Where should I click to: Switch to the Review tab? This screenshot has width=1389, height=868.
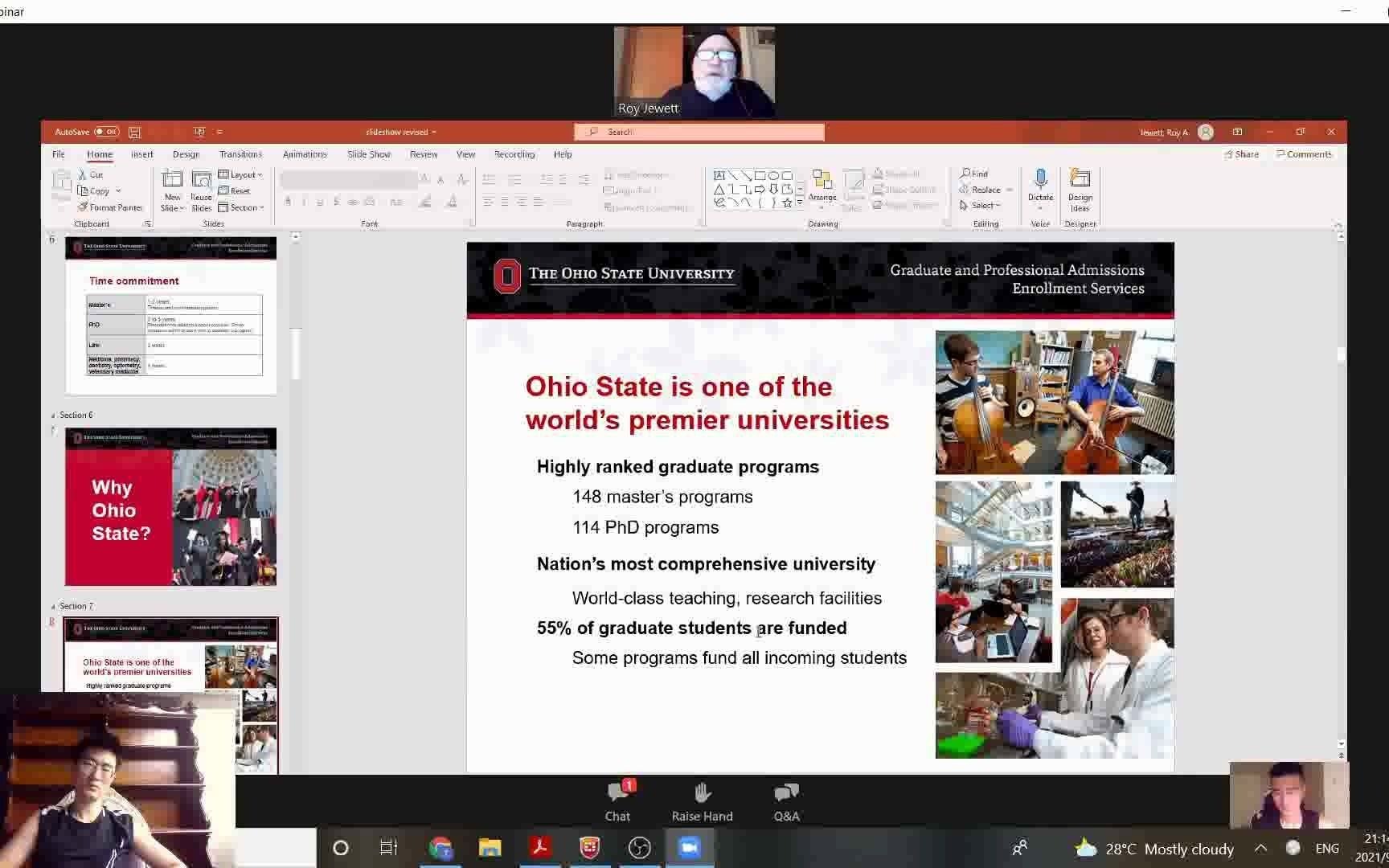point(424,154)
